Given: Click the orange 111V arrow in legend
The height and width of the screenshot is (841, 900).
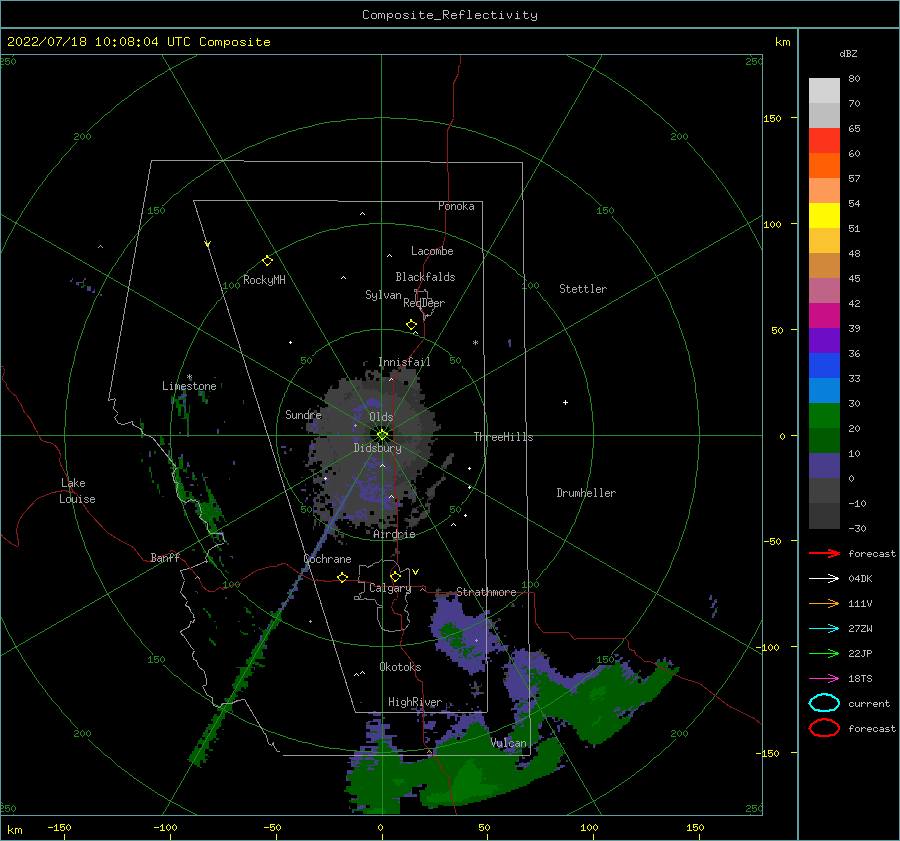Looking at the screenshot, I should (824, 603).
